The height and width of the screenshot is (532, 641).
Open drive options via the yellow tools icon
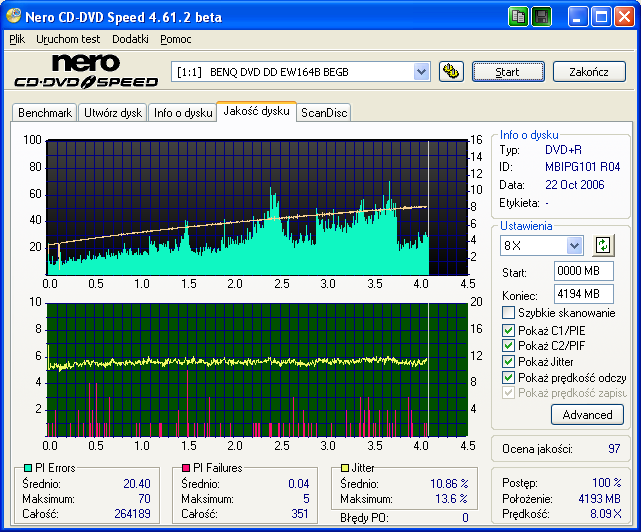[451, 72]
